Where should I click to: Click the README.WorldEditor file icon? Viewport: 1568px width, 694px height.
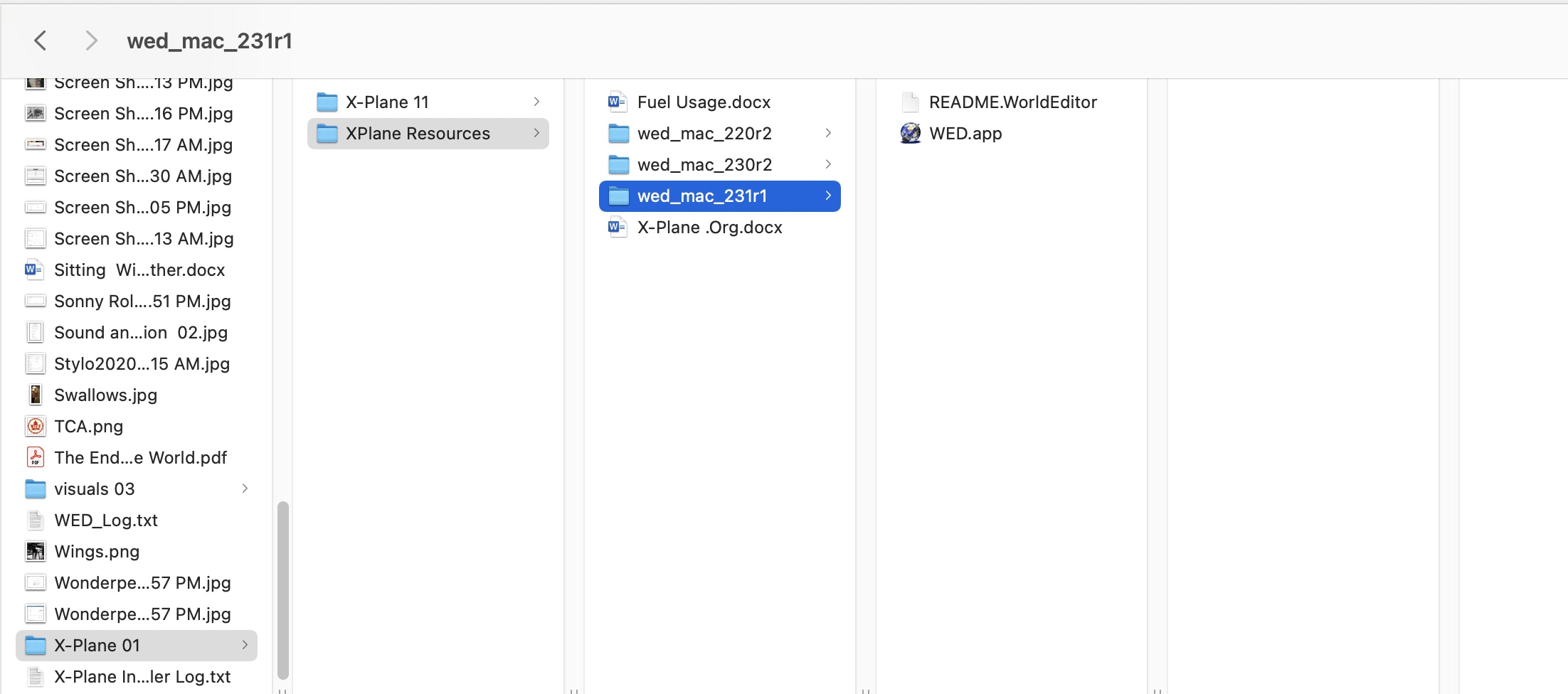[911, 102]
